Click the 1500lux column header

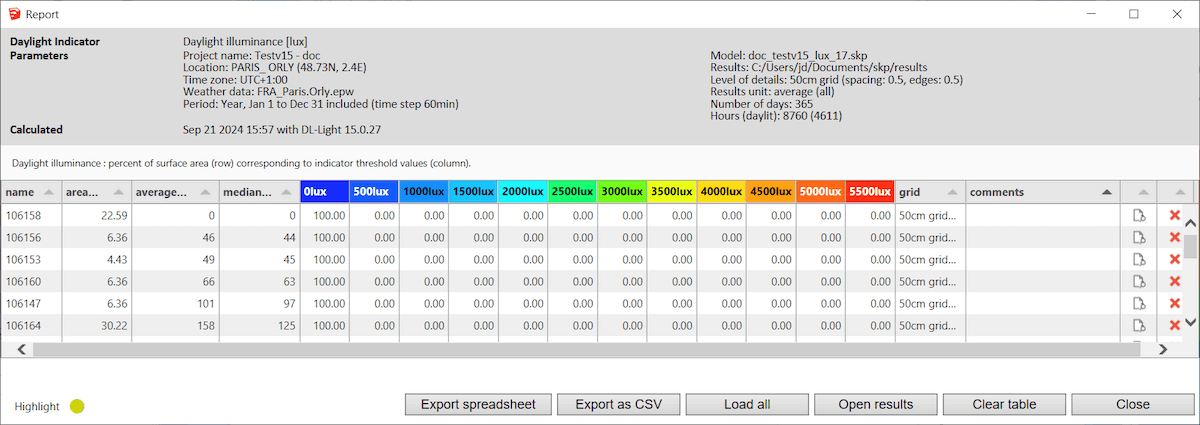[x=472, y=191]
